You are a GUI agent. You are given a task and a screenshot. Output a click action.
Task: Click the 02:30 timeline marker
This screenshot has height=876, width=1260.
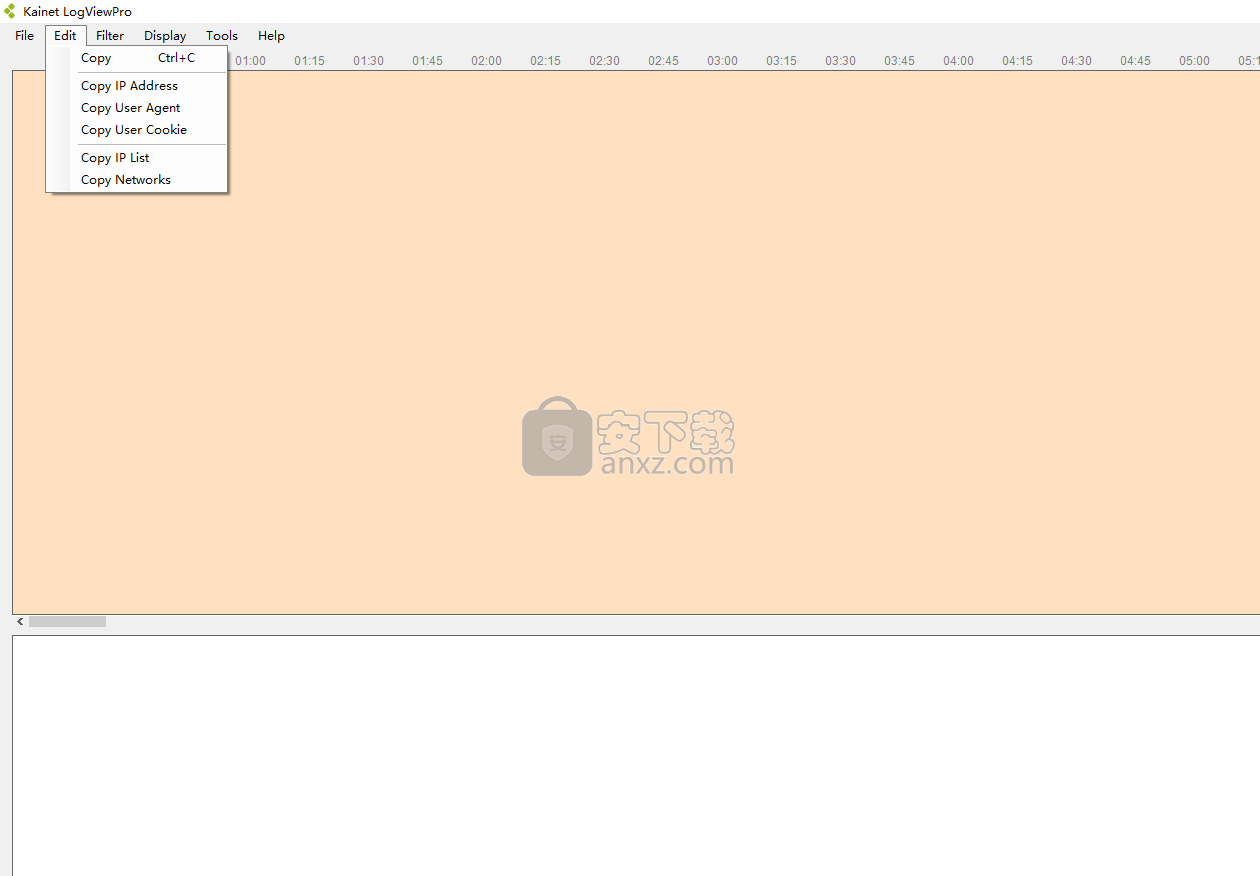(604, 61)
